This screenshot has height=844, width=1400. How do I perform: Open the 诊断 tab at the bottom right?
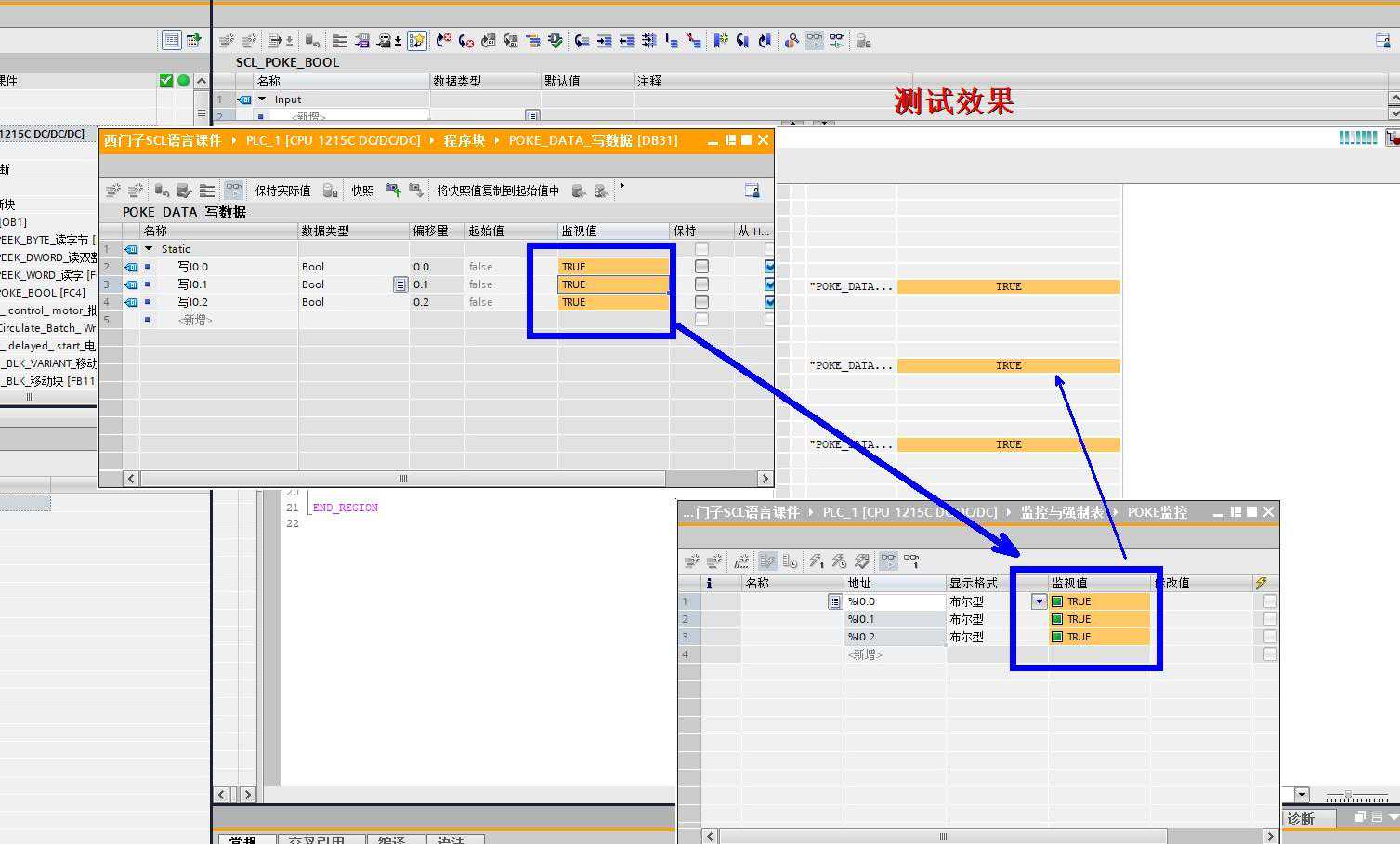click(1301, 819)
